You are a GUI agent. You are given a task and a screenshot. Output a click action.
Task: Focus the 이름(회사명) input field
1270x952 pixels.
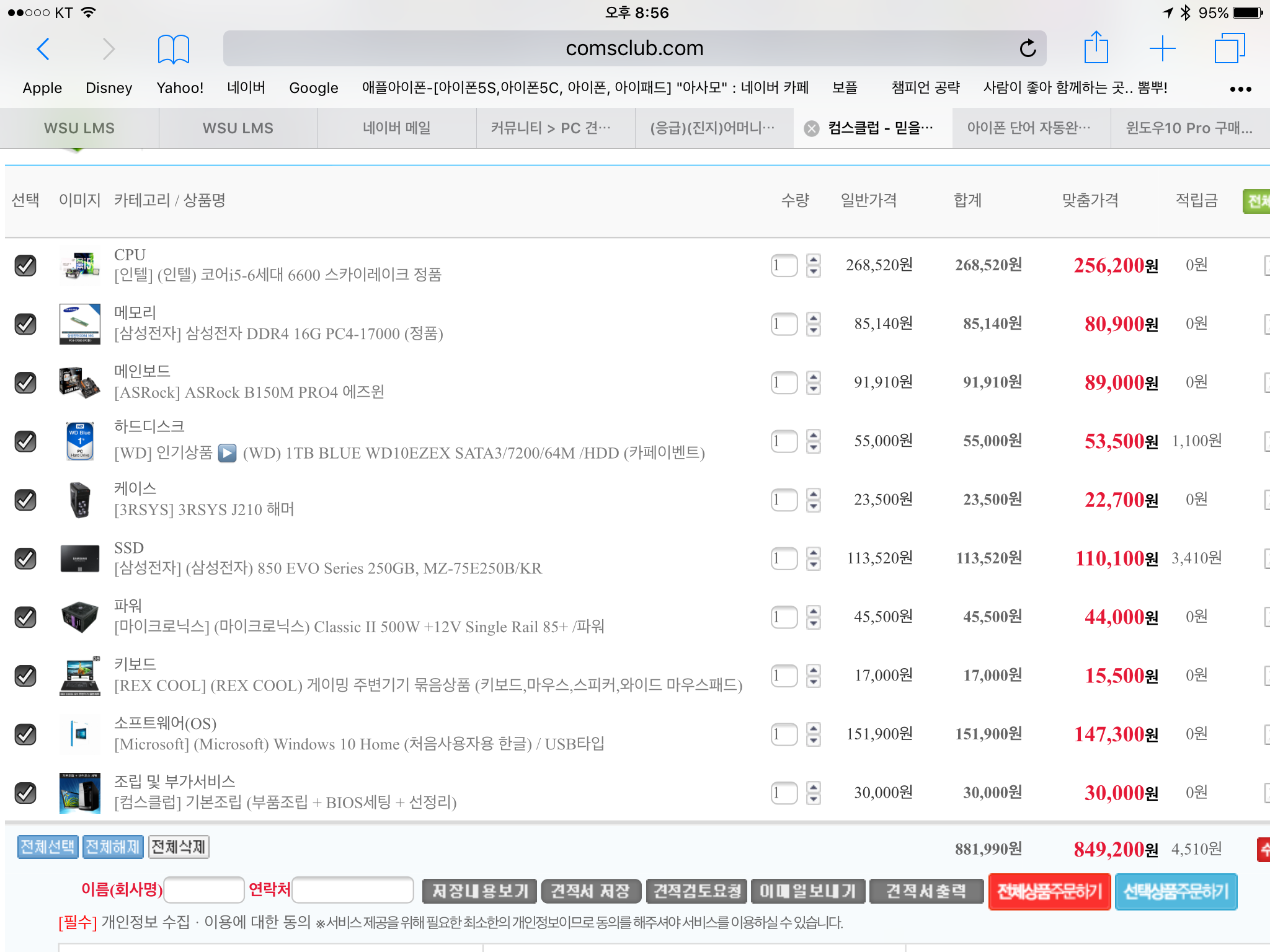click(204, 890)
